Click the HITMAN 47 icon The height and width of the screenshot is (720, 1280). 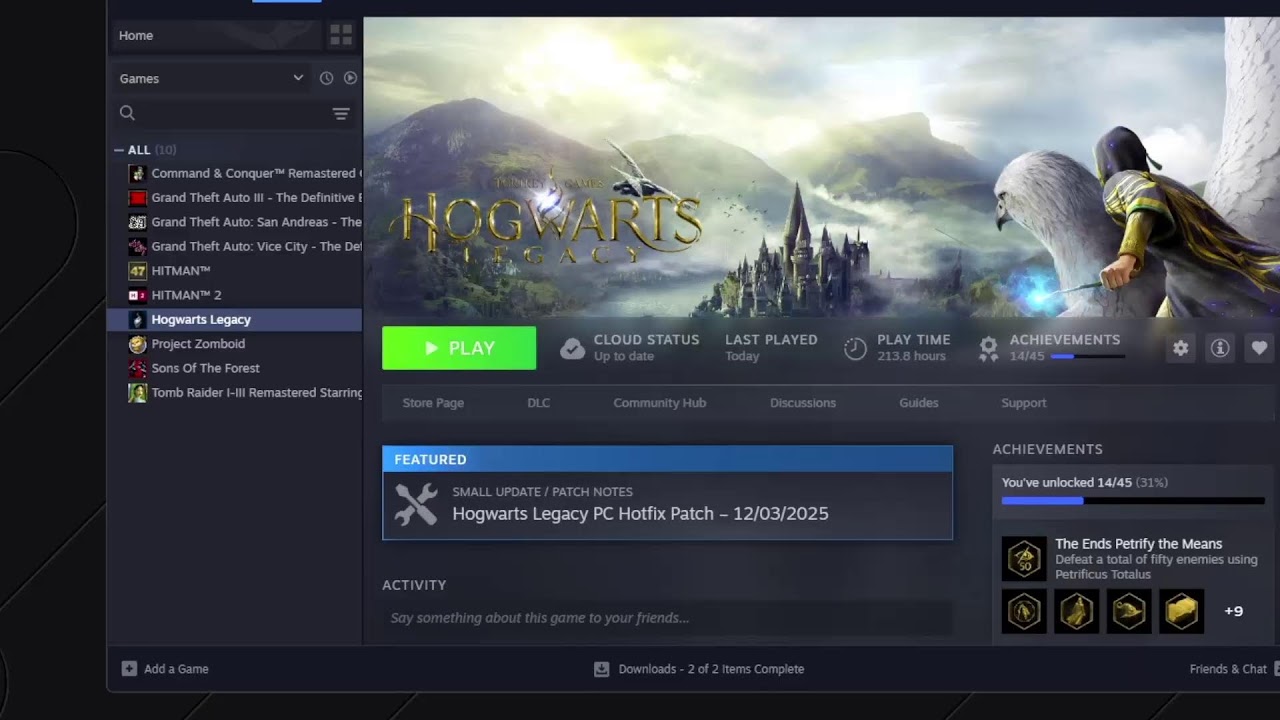click(x=137, y=271)
